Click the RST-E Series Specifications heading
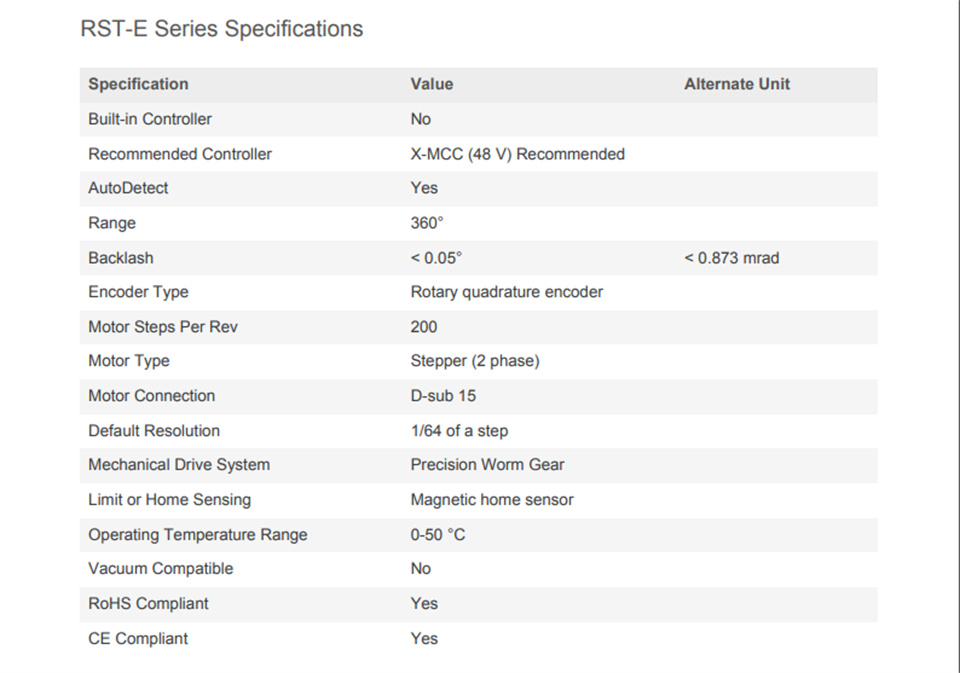 [222, 29]
